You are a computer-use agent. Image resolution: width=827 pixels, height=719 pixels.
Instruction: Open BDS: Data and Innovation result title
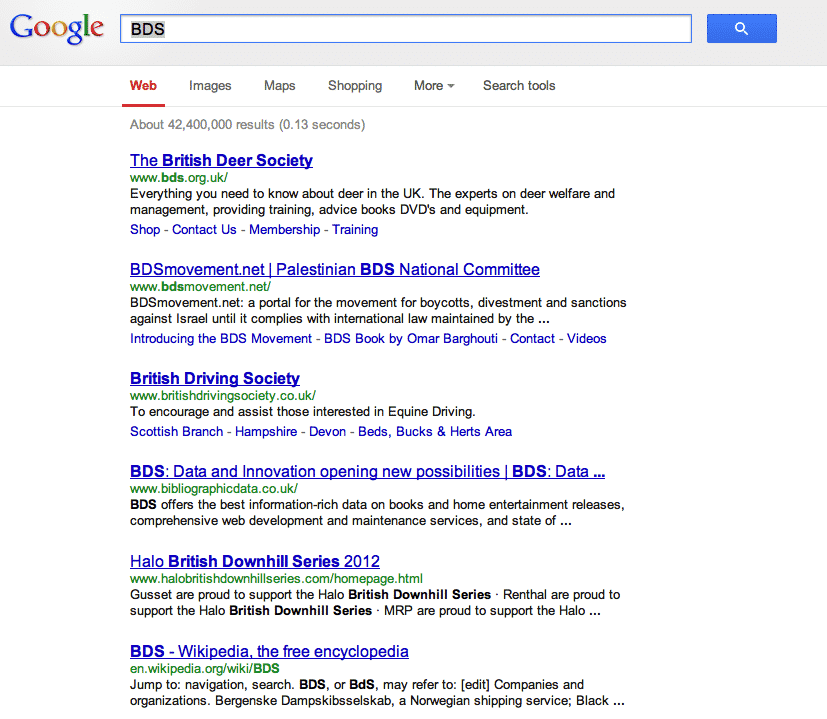coord(368,472)
